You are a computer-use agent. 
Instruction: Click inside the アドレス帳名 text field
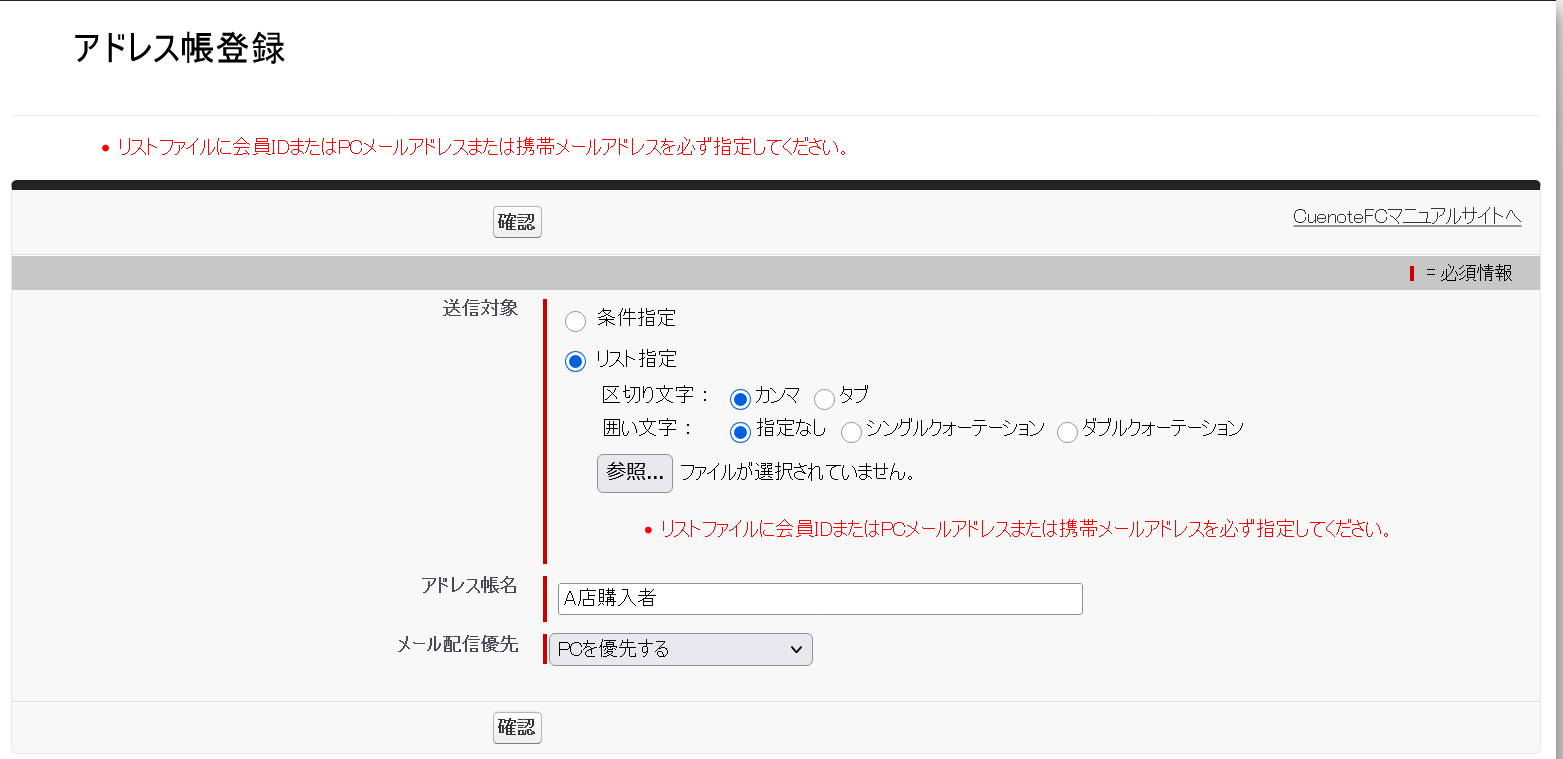(x=819, y=598)
